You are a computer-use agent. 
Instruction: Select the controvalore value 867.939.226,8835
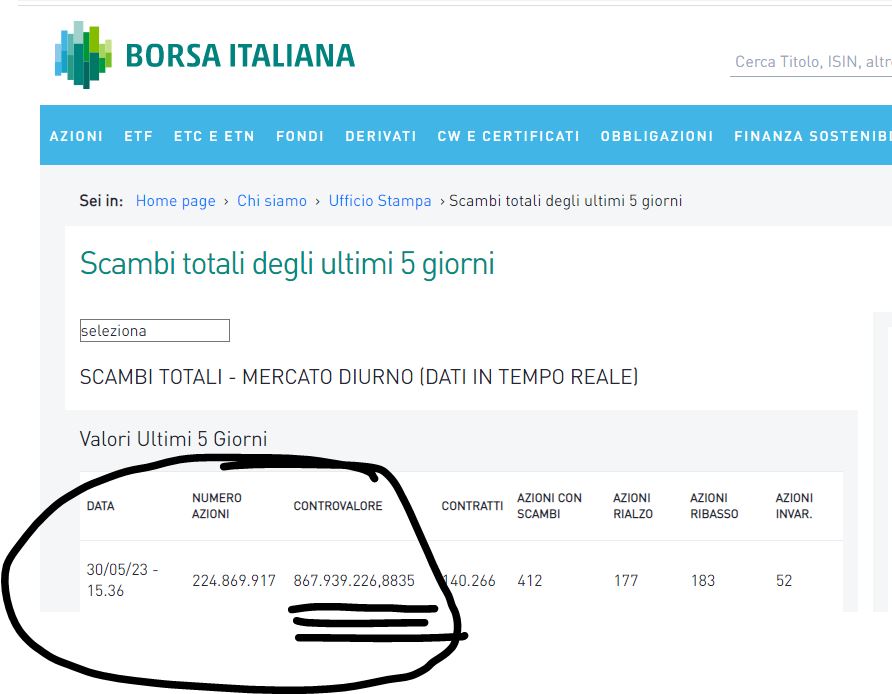[354, 580]
